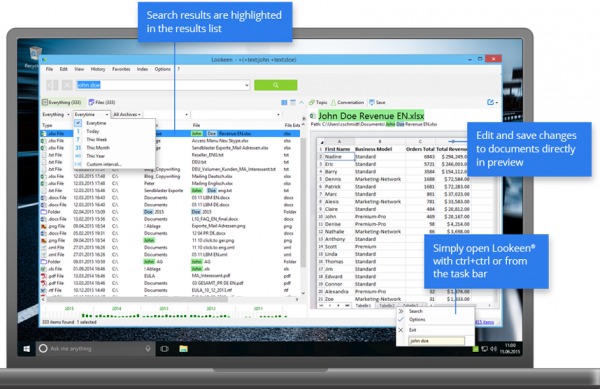600x389 pixels.
Task: Go back with the left arrow button
Action: (x=49, y=85)
